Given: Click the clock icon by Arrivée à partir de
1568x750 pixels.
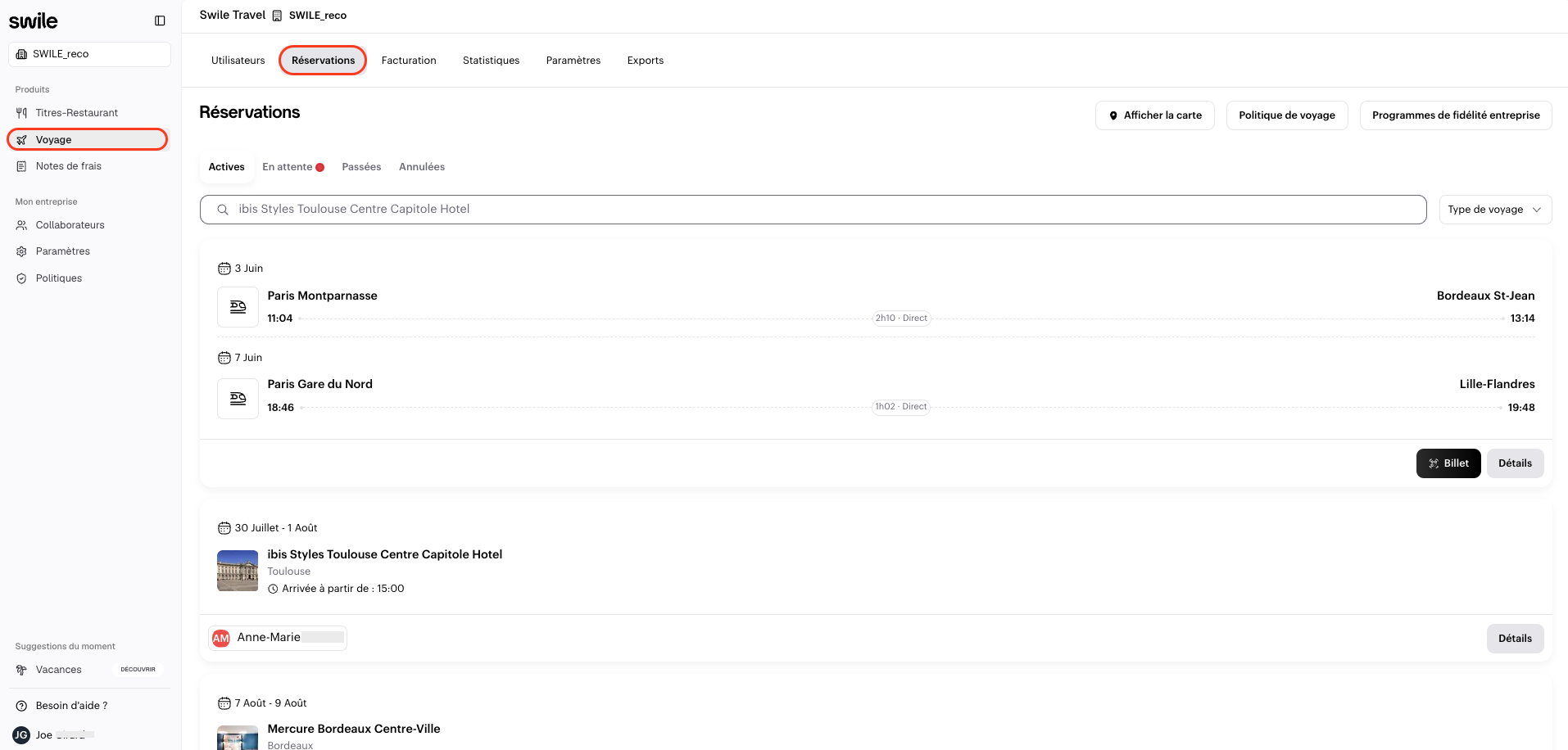Looking at the screenshot, I should tap(273, 589).
